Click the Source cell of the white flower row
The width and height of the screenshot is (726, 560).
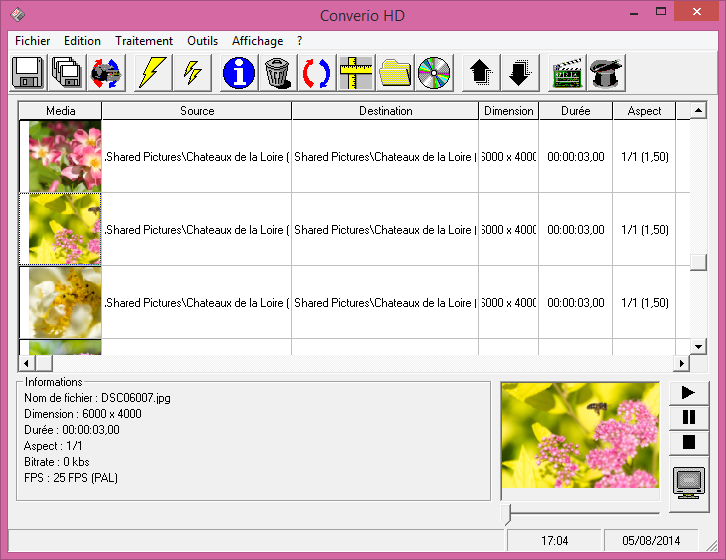[197, 302]
